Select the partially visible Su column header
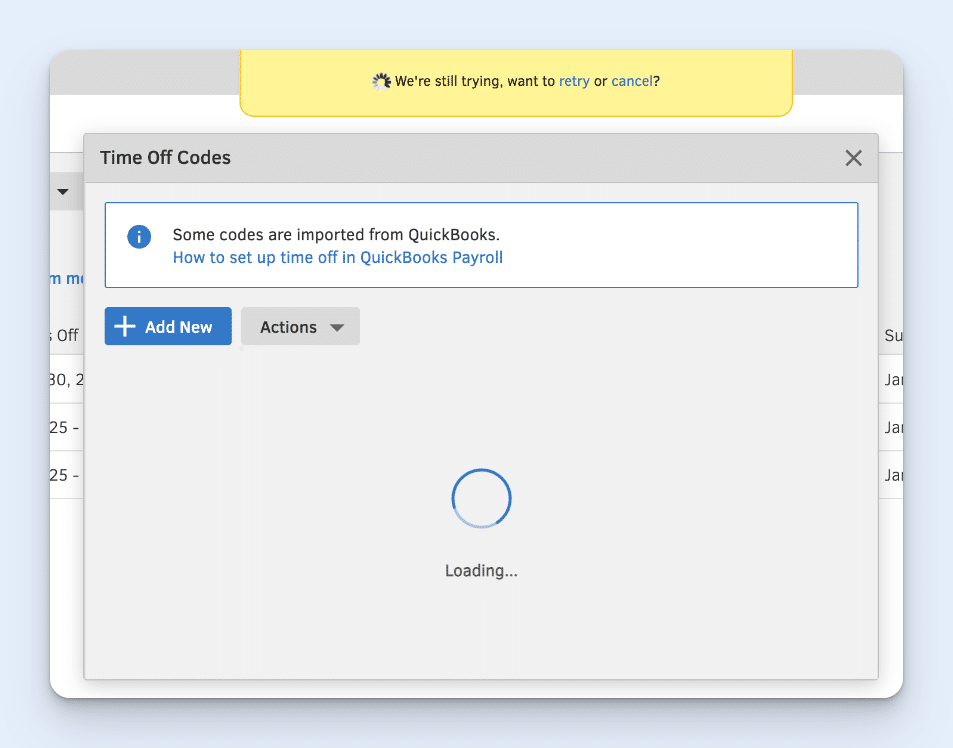 coord(891,335)
